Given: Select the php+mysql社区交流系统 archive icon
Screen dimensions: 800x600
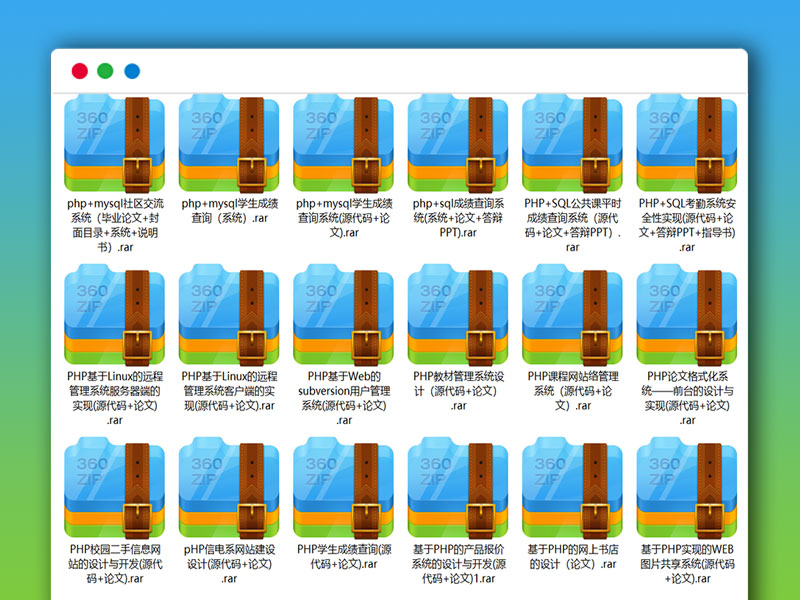Looking at the screenshot, I should pyautogui.click(x=114, y=144).
